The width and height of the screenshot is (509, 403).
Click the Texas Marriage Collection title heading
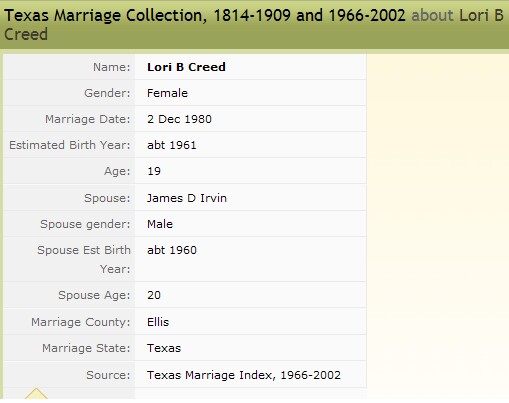(205, 15)
